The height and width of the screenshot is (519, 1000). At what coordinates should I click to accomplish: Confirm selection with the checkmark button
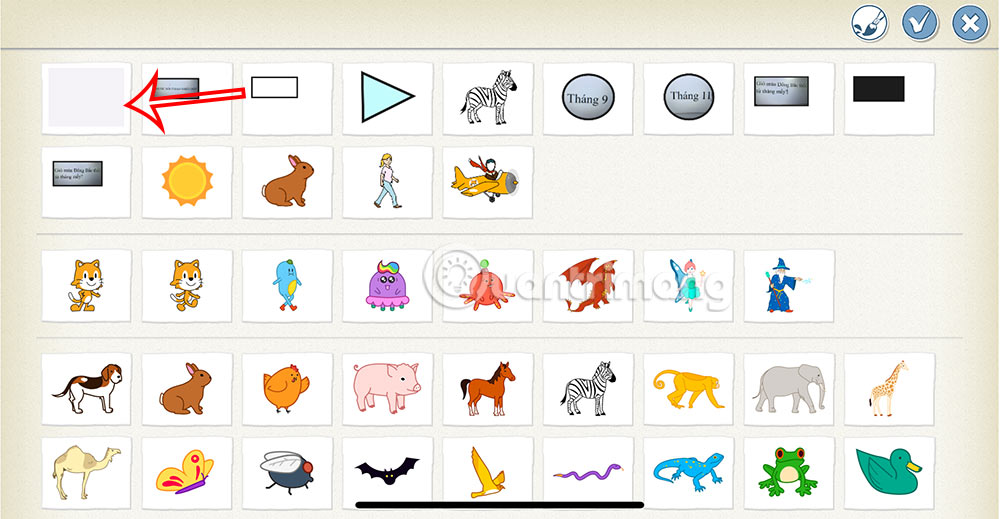click(920, 24)
